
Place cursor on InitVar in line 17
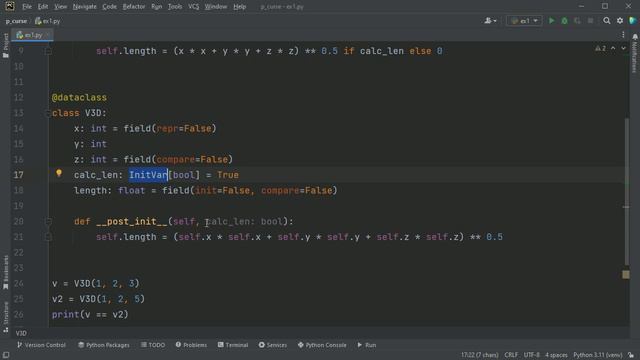click(149, 175)
